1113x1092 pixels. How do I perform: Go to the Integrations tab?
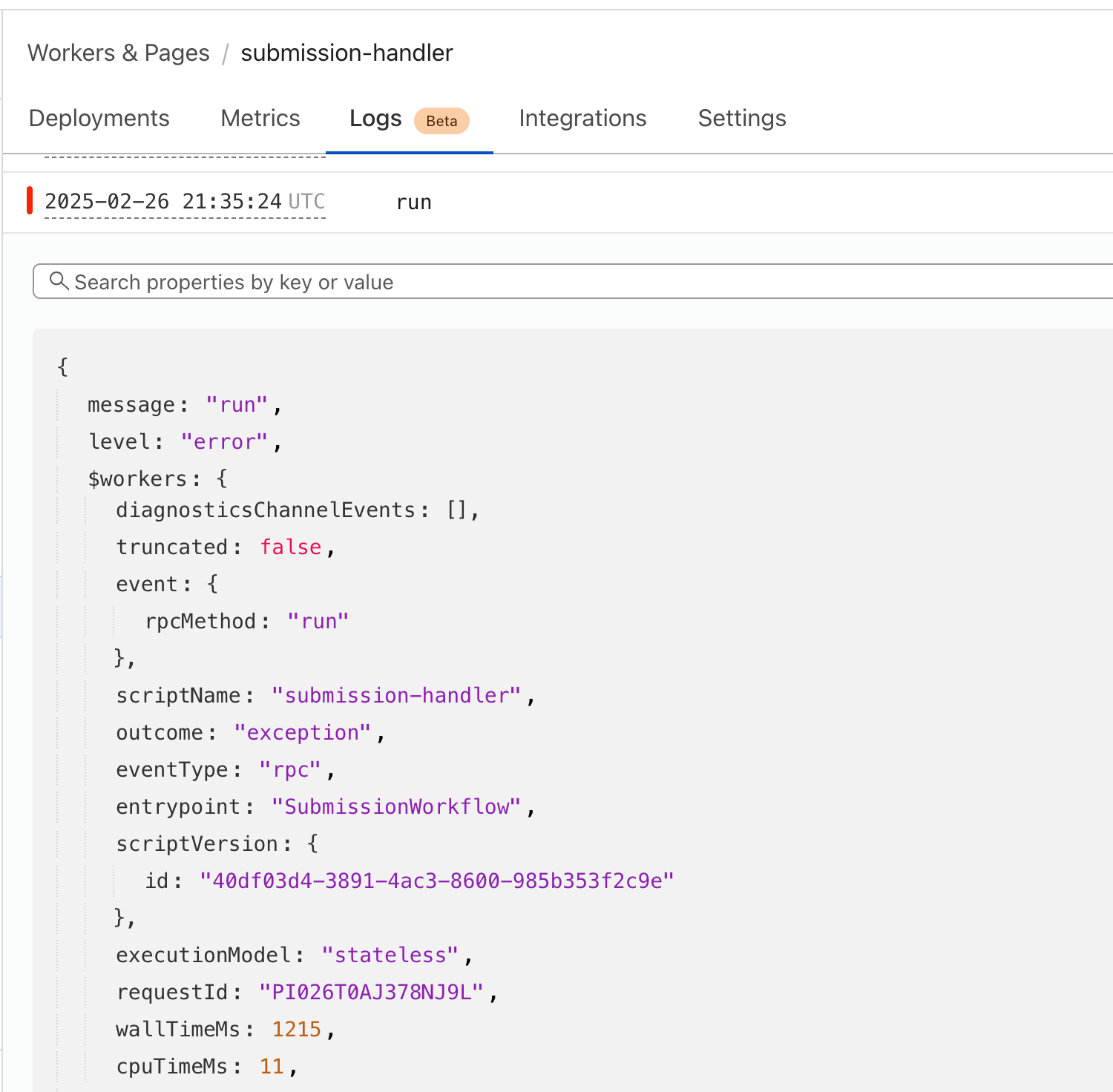(582, 119)
